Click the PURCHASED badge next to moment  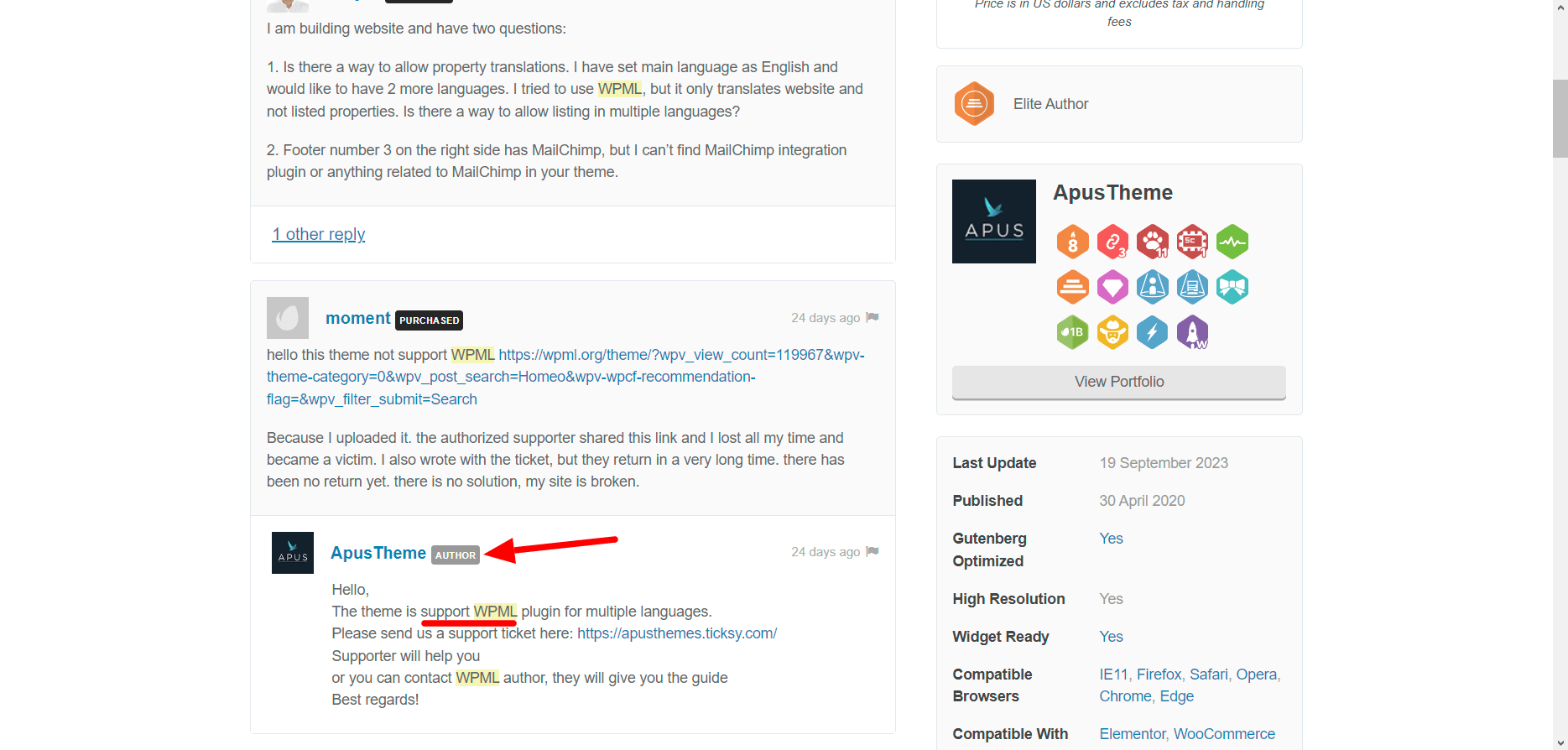[x=429, y=320]
